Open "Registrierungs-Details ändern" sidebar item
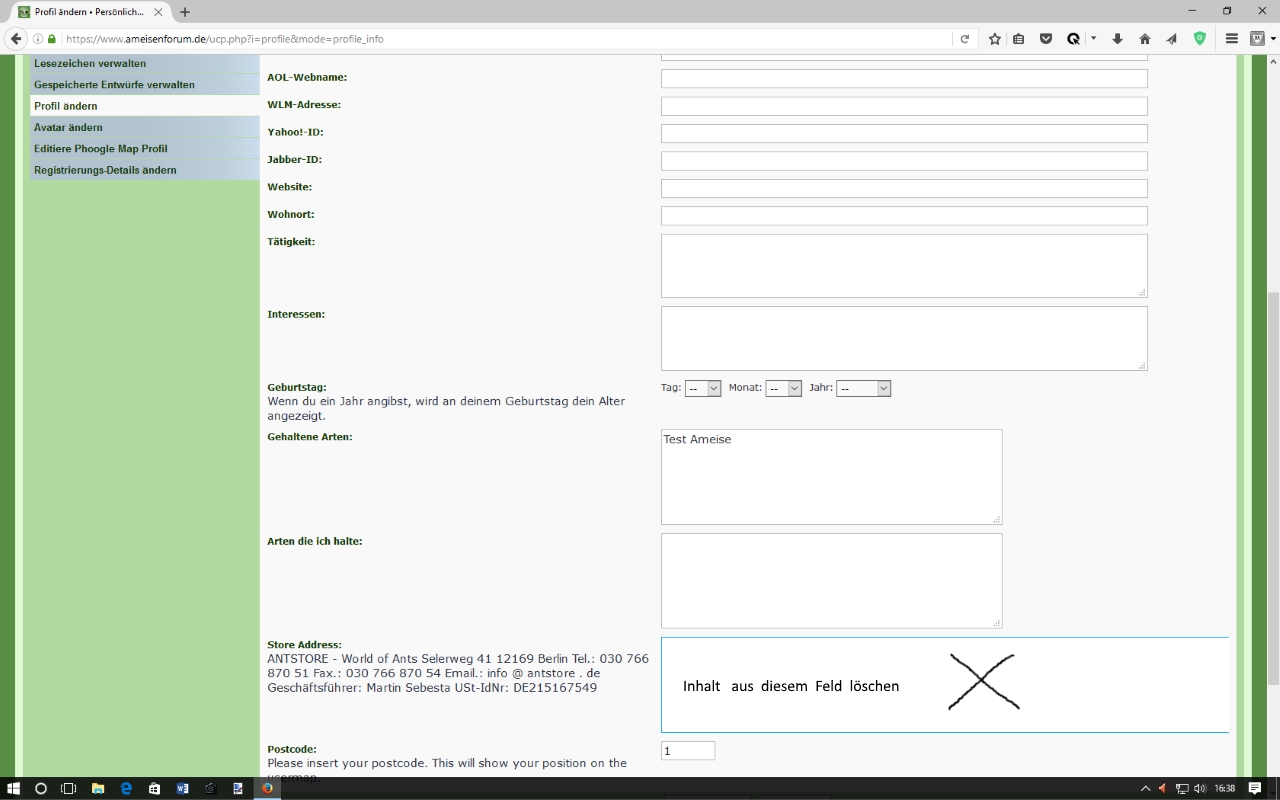This screenshot has width=1280, height=800. tap(105, 170)
